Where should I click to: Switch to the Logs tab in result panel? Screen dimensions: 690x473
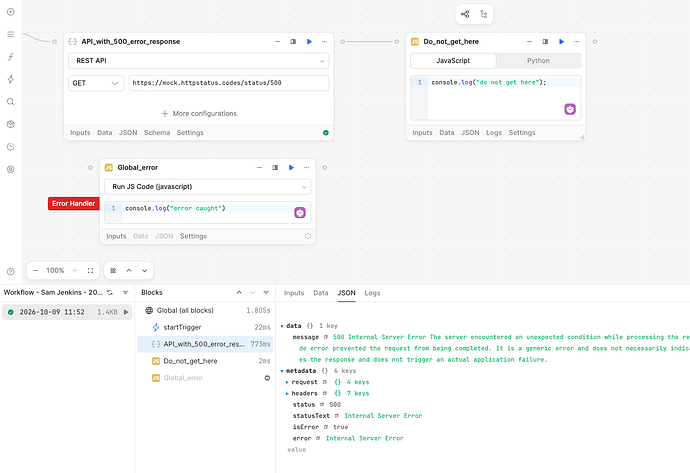(x=372, y=293)
